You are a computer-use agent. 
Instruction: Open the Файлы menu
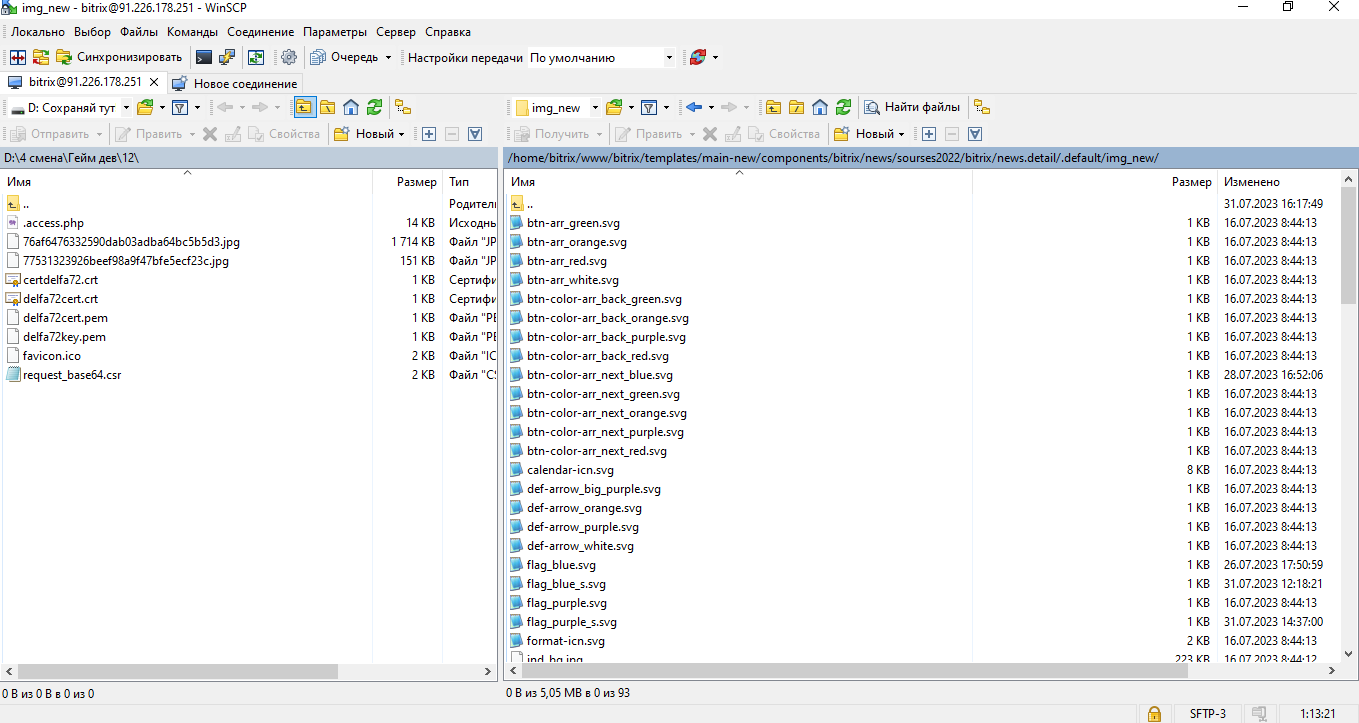pyautogui.click(x=139, y=32)
